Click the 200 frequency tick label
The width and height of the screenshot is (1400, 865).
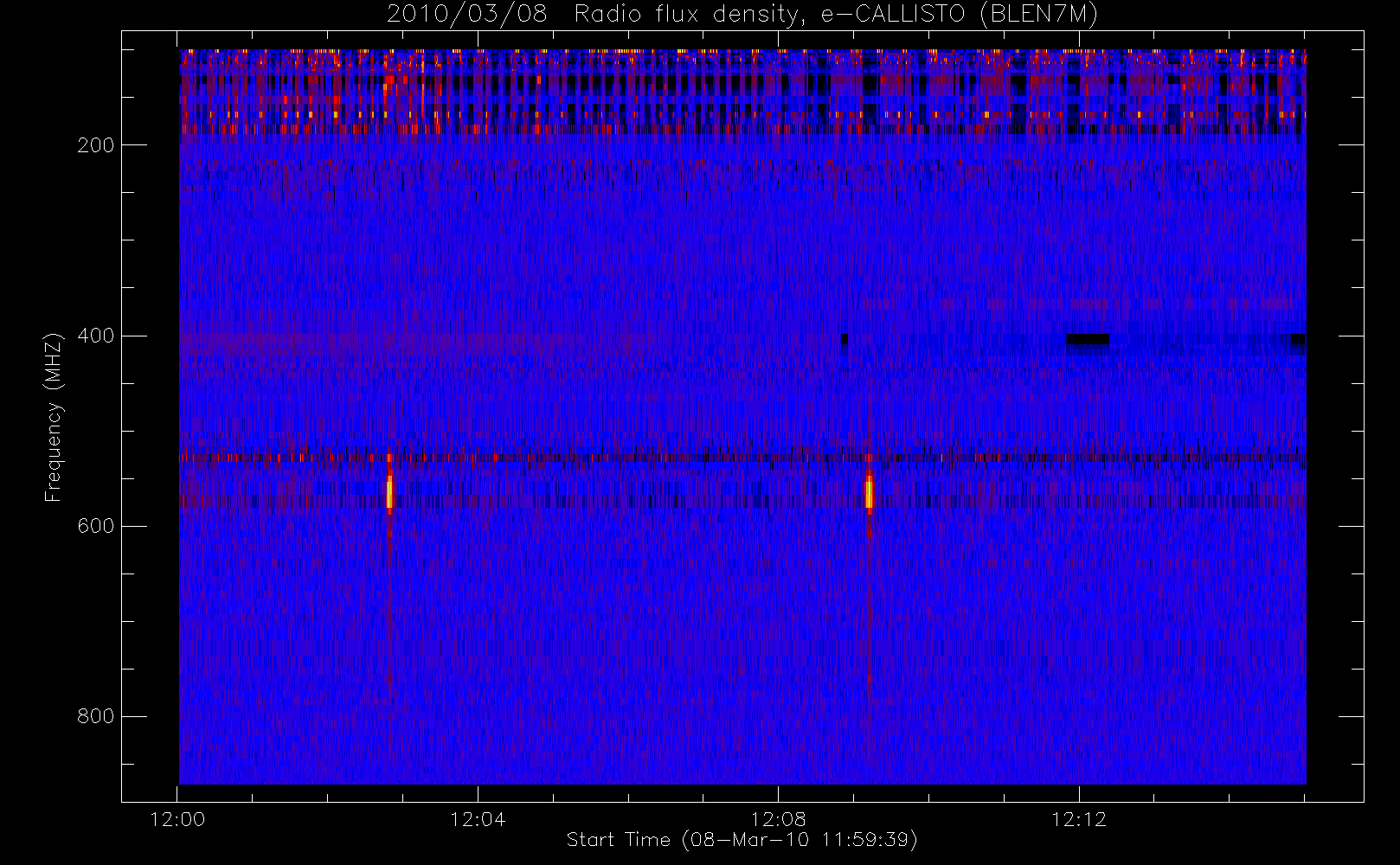(x=96, y=145)
